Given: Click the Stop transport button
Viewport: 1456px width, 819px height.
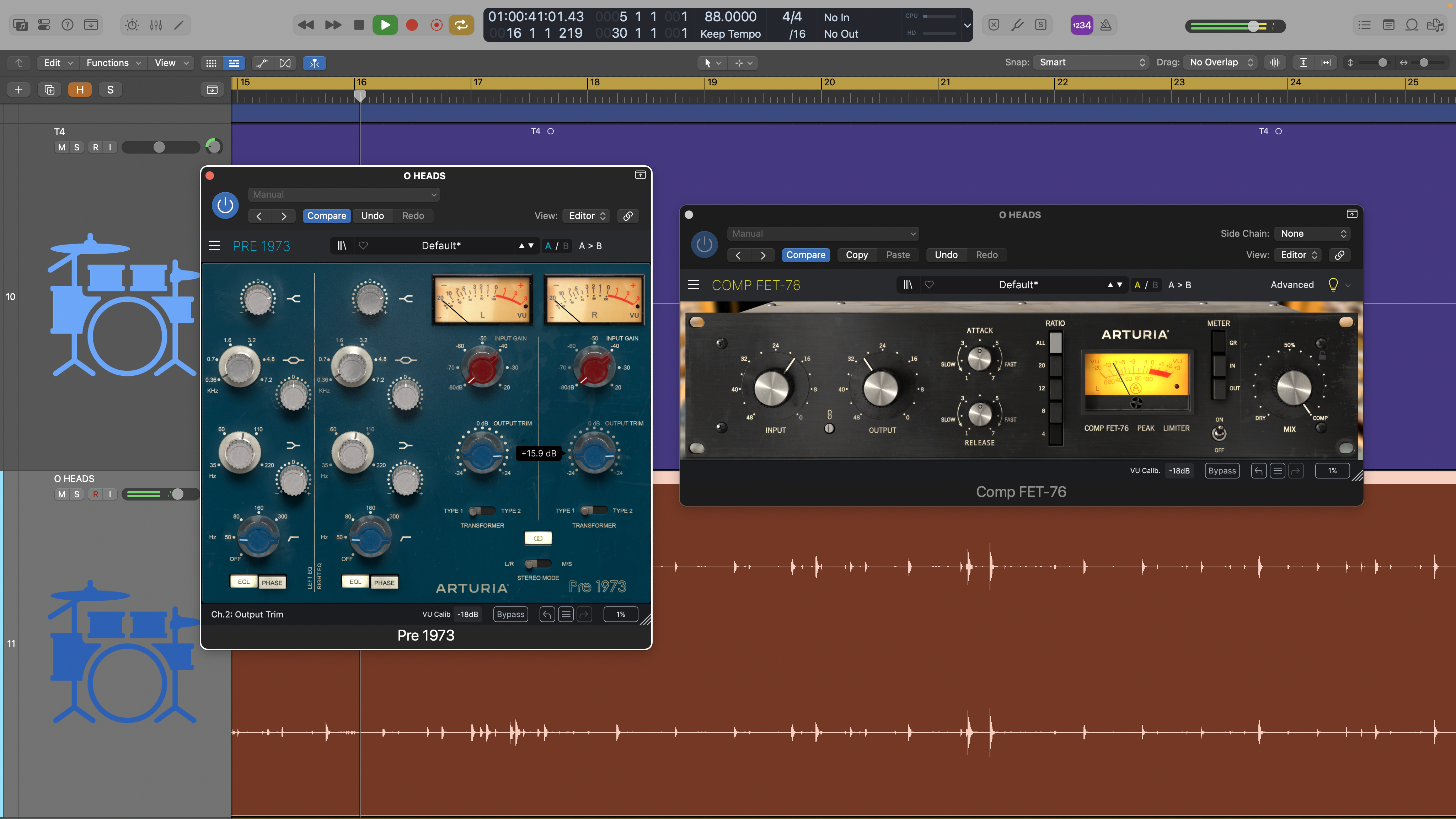Looking at the screenshot, I should [x=359, y=25].
